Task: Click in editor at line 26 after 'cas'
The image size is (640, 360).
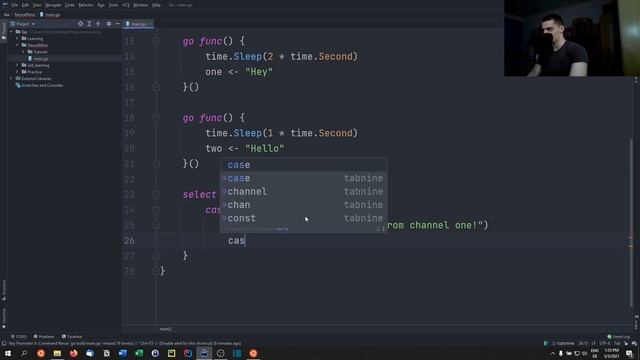Action: click(x=246, y=240)
